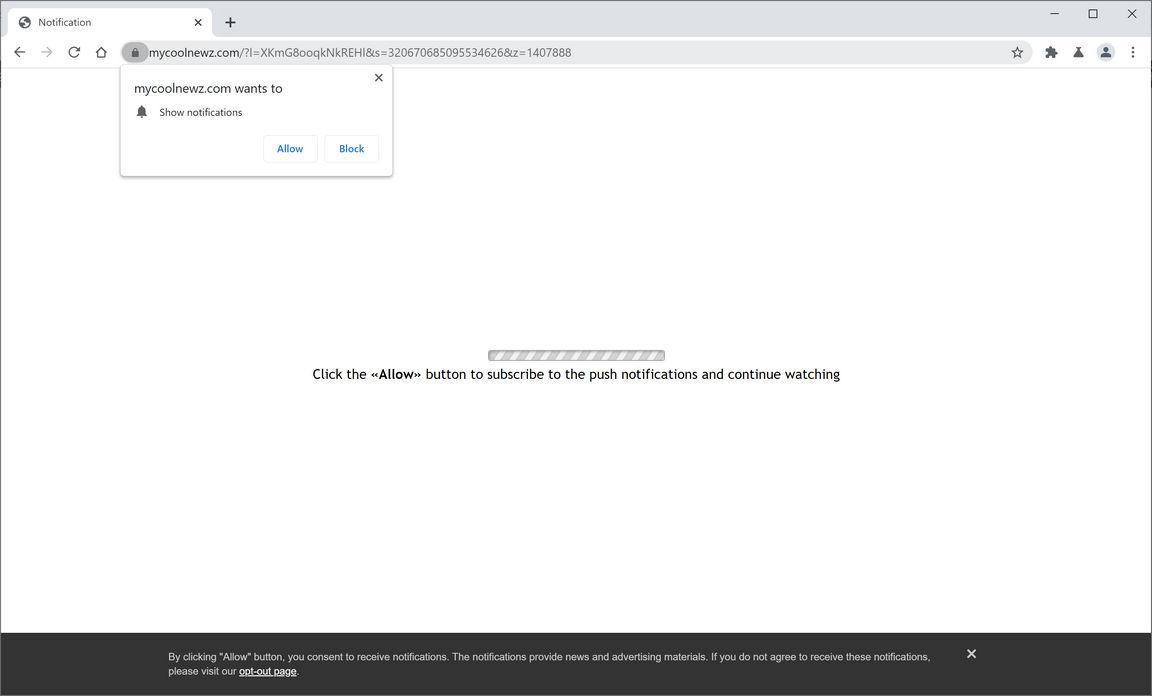This screenshot has width=1152, height=696.
Task: Click the notification bell icon in the dialog
Action: pos(141,111)
